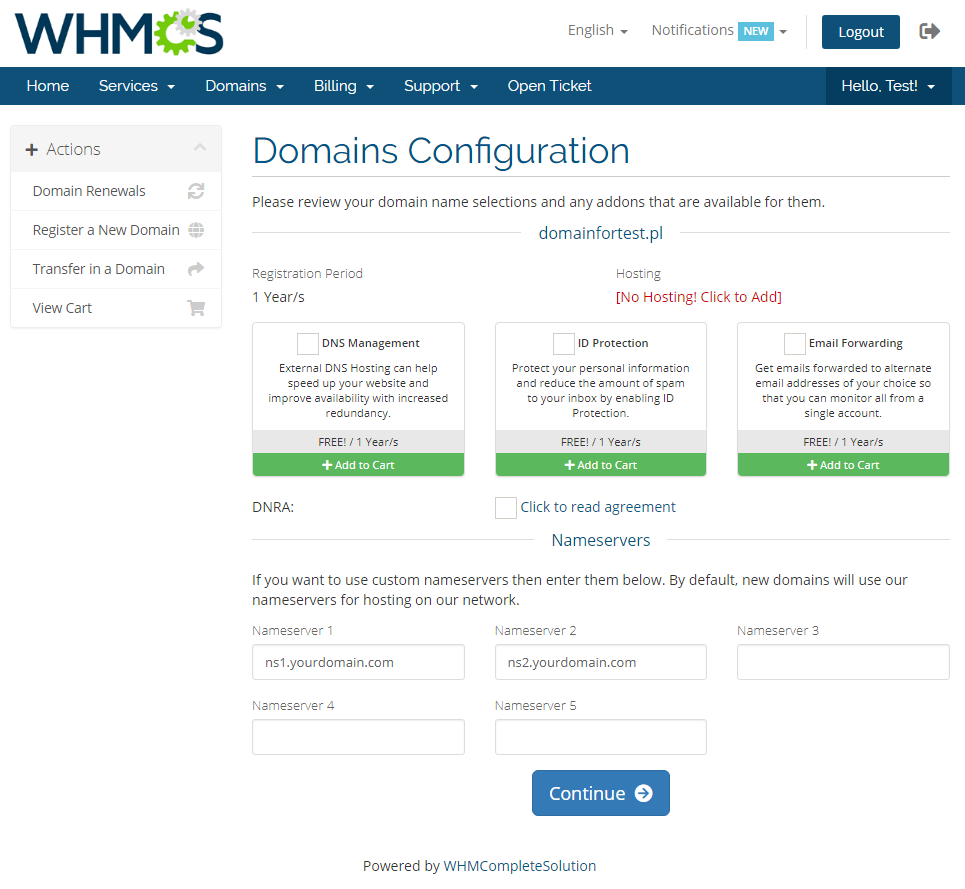Click the arrow circle icon on Continue button
Screen dimensions: 965x889
coord(644,793)
